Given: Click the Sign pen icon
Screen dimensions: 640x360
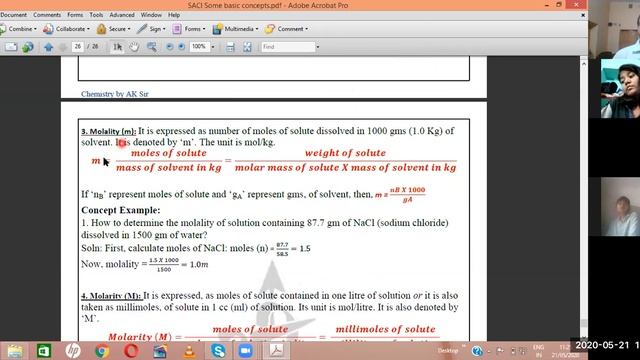Looking at the screenshot, I should pos(142,29).
